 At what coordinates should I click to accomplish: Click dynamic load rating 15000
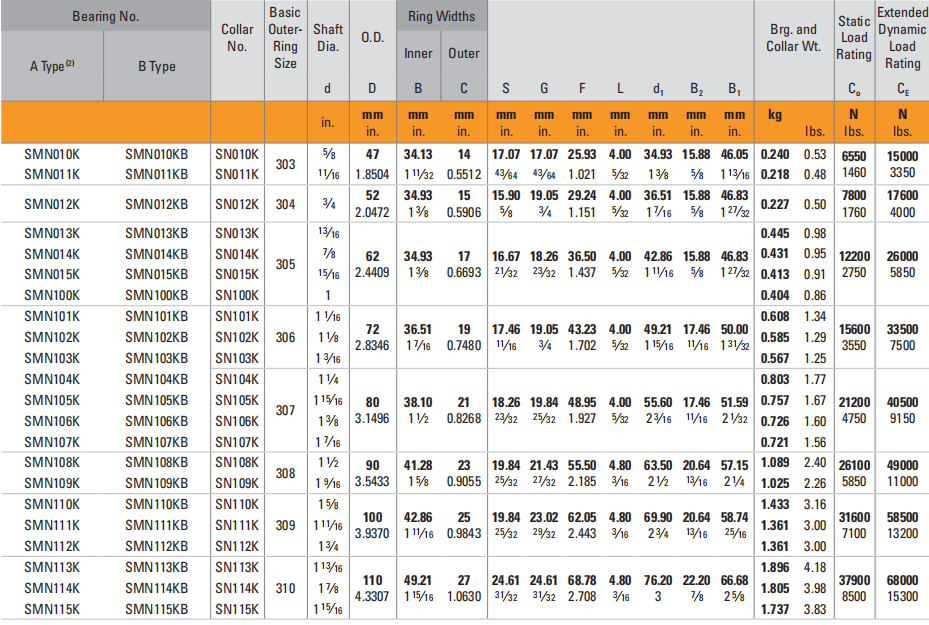(x=902, y=156)
